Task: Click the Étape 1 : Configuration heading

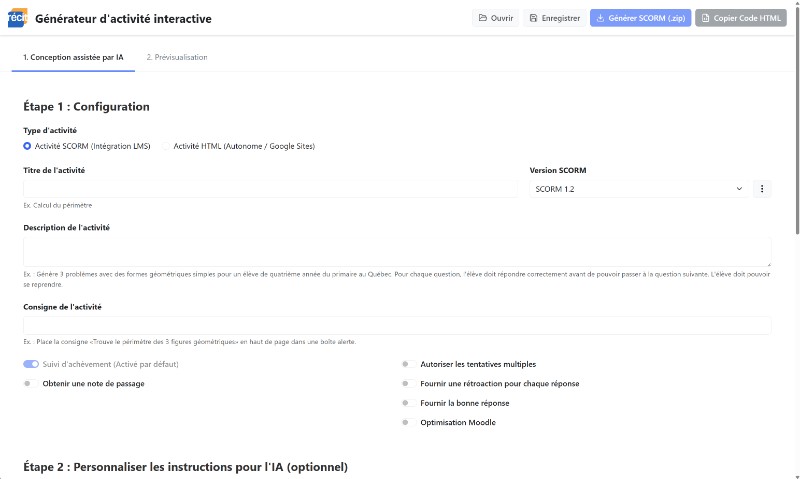Action: coord(86,107)
